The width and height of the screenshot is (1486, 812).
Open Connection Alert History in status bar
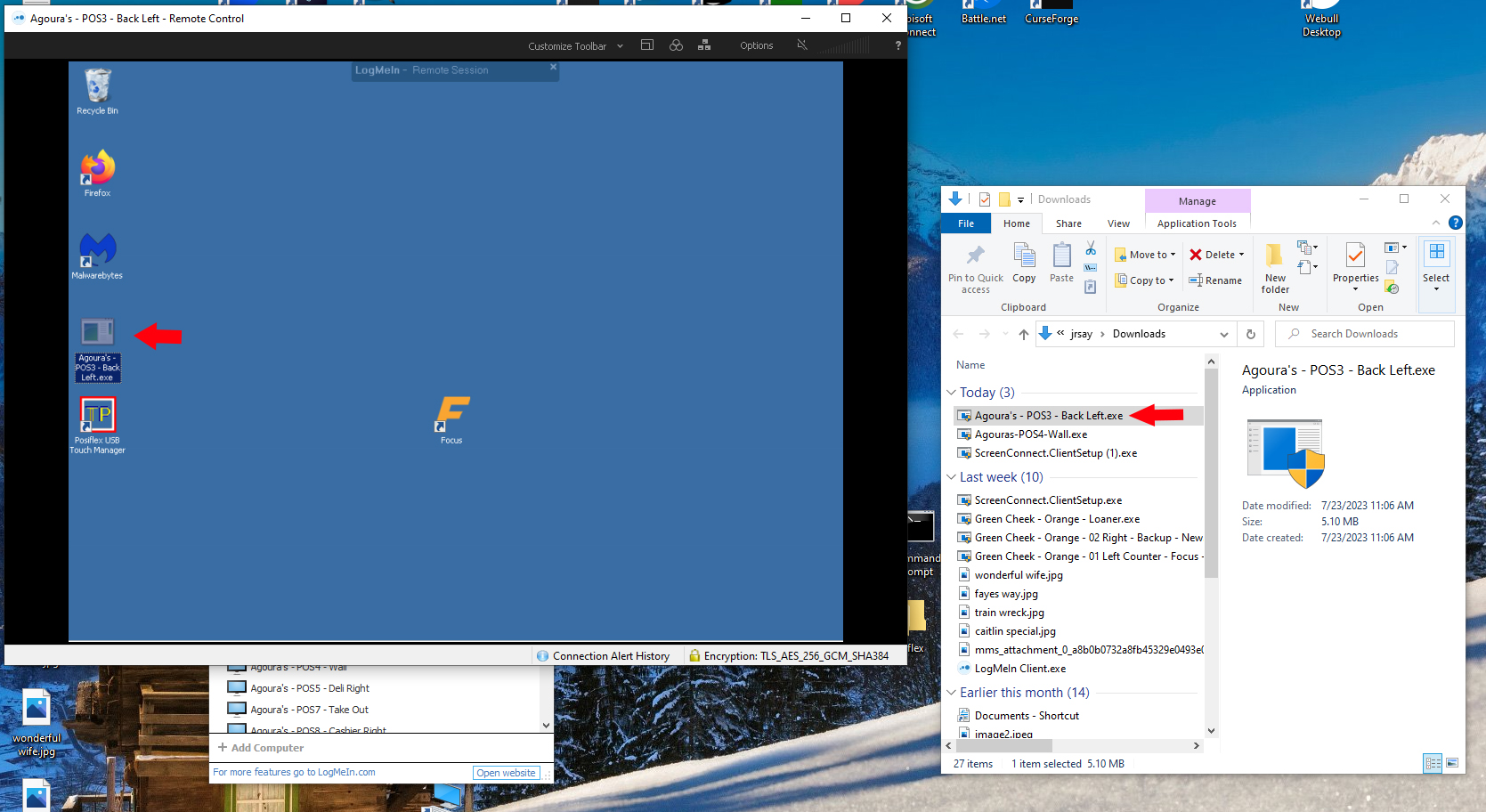(603, 656)
